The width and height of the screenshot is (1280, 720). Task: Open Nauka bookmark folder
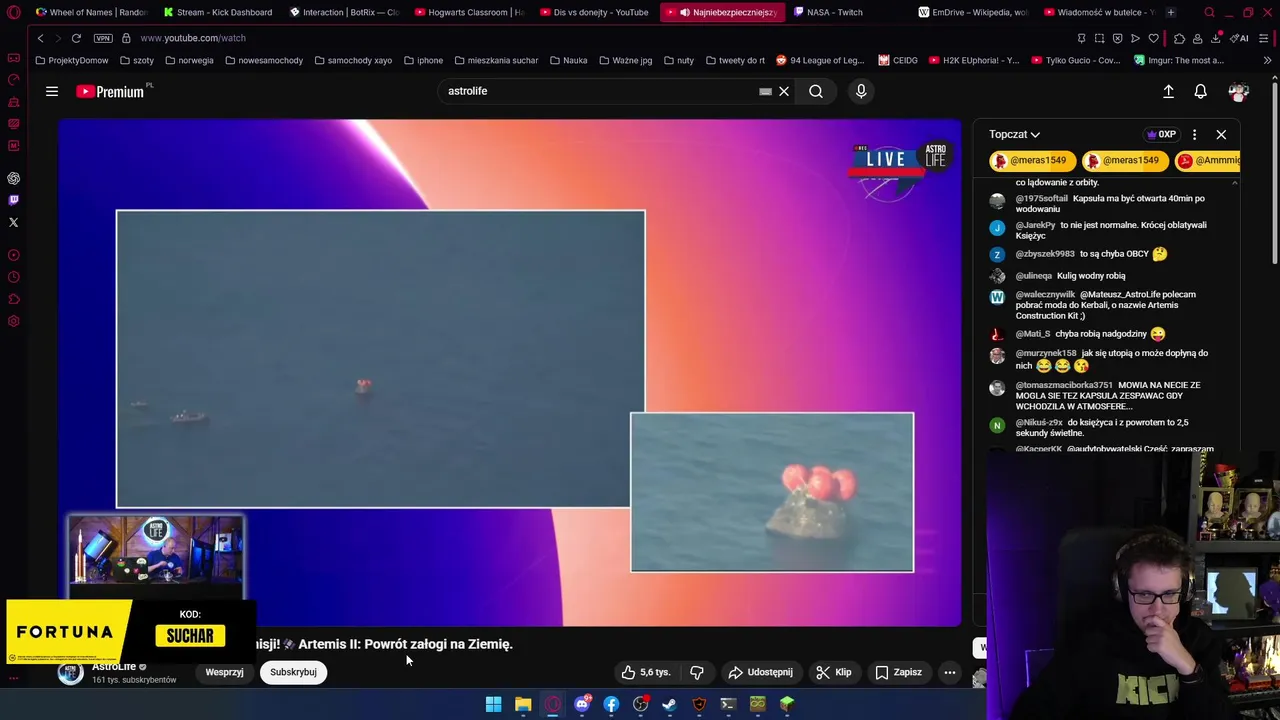(568, 60)
